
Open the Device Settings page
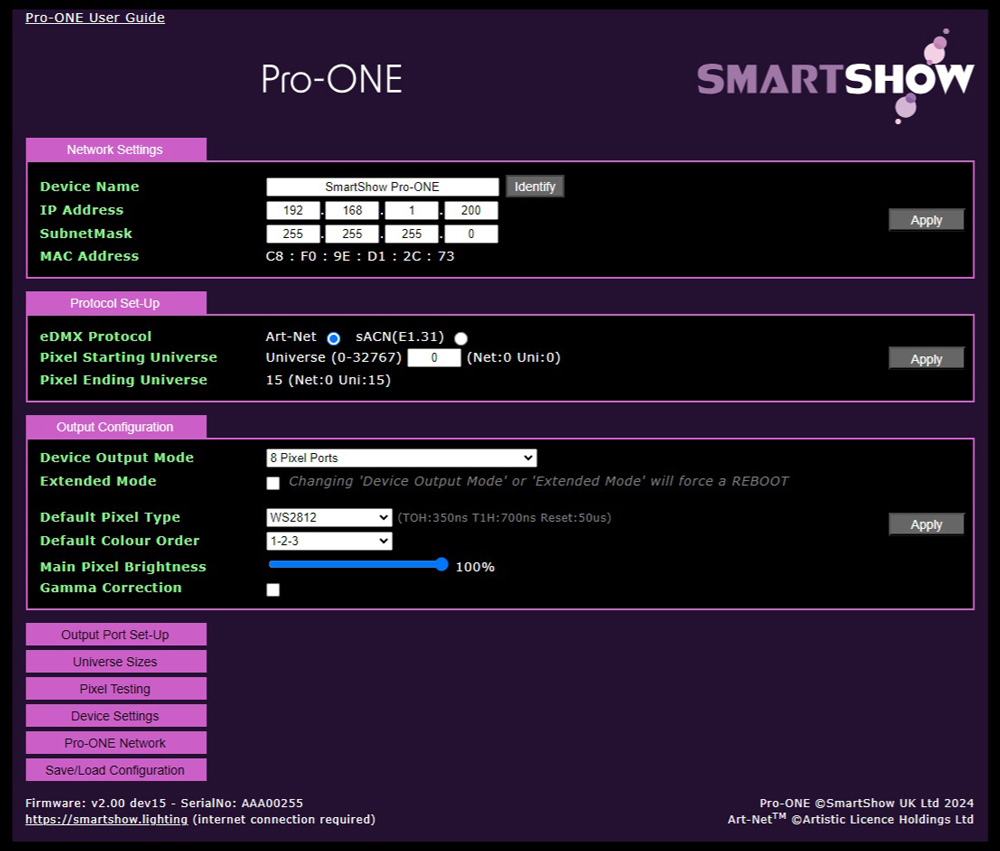[x=115, y=716]
